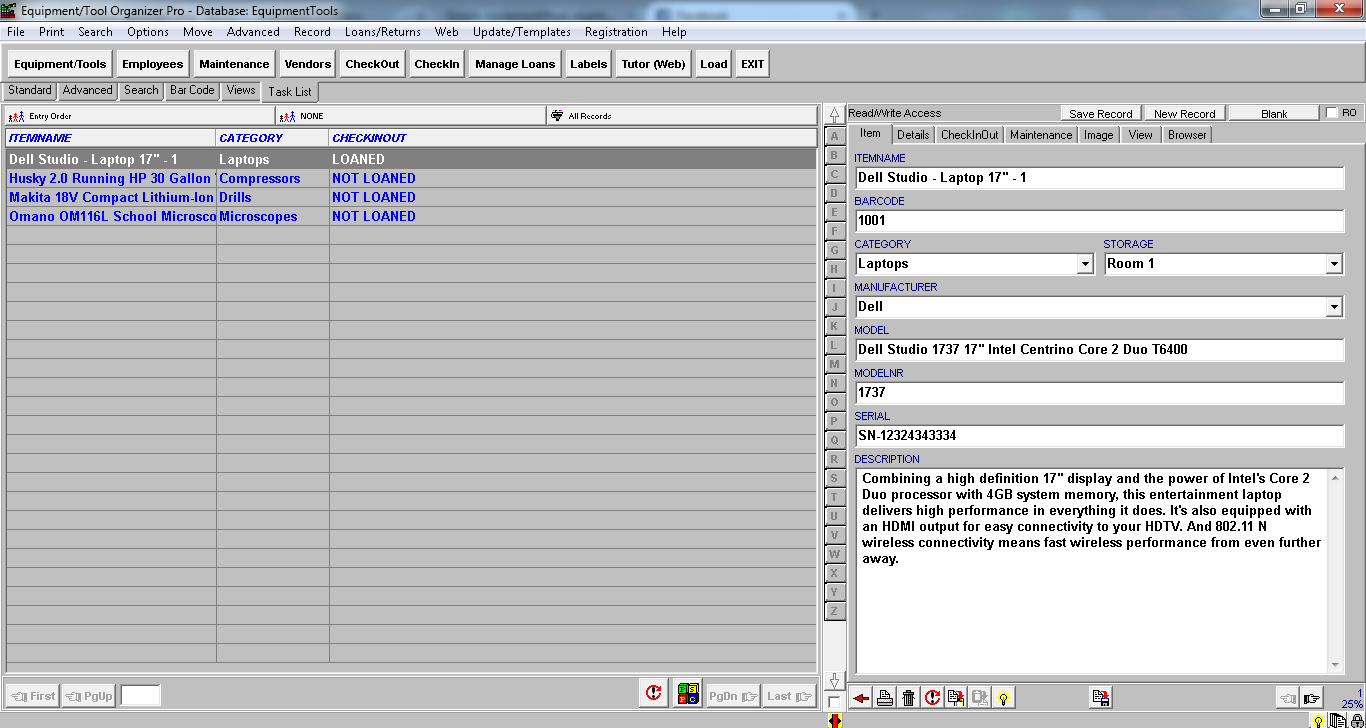Open the Loans/Returns menu
The image size is (1366, 728).
(x=382, y=31)
